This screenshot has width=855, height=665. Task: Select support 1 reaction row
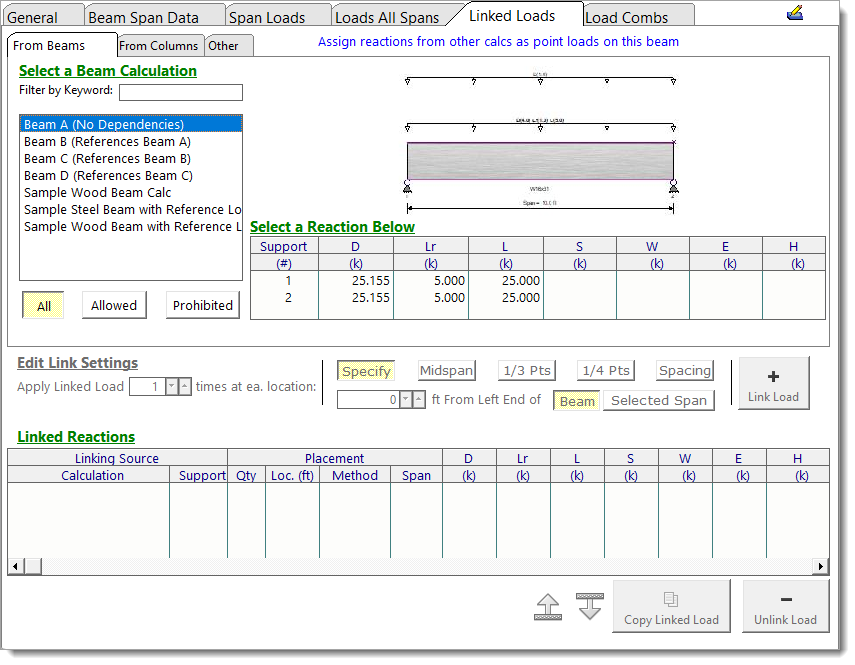[x=538, y=281]
